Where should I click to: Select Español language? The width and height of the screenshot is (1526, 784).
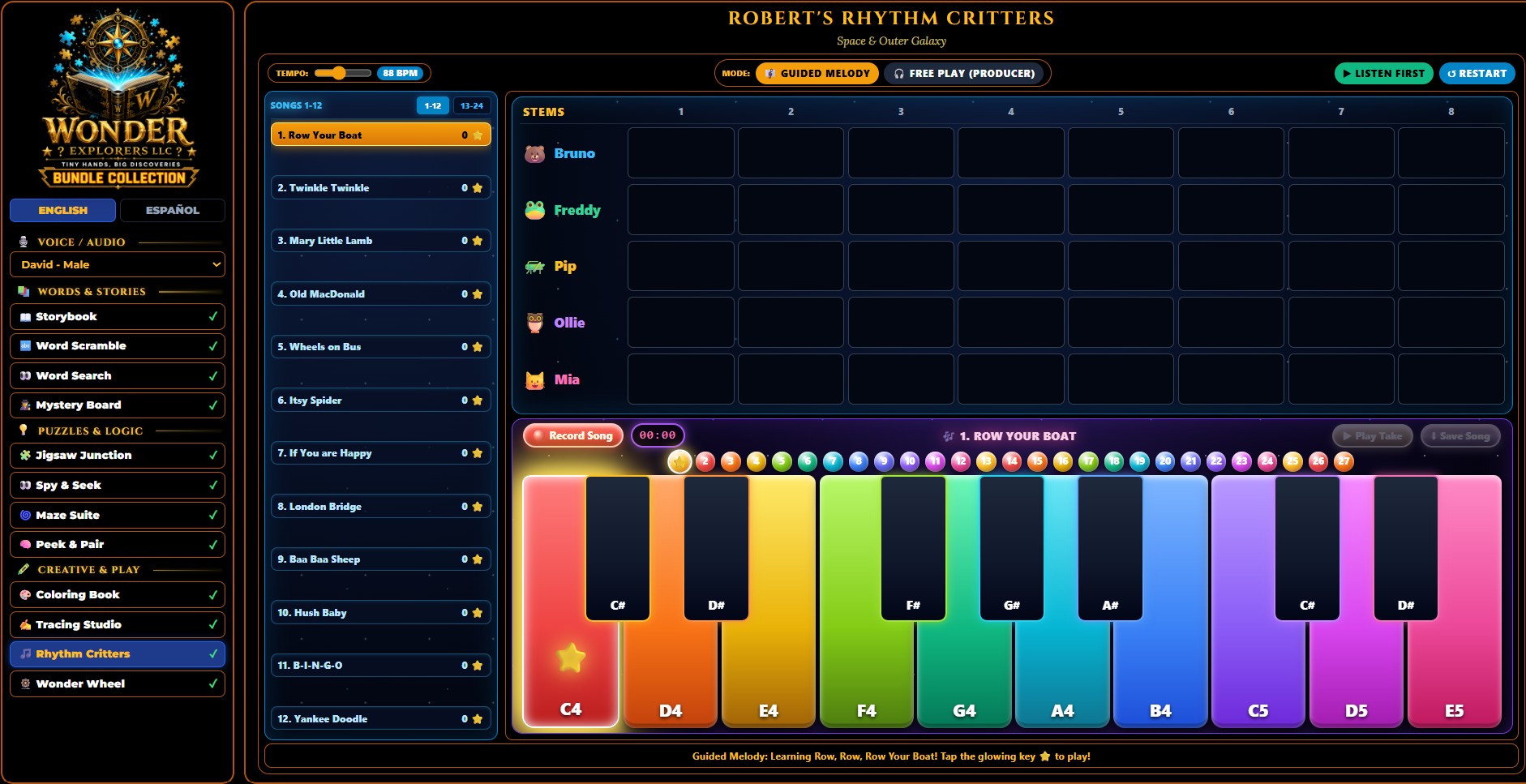(x=172, y=210)
